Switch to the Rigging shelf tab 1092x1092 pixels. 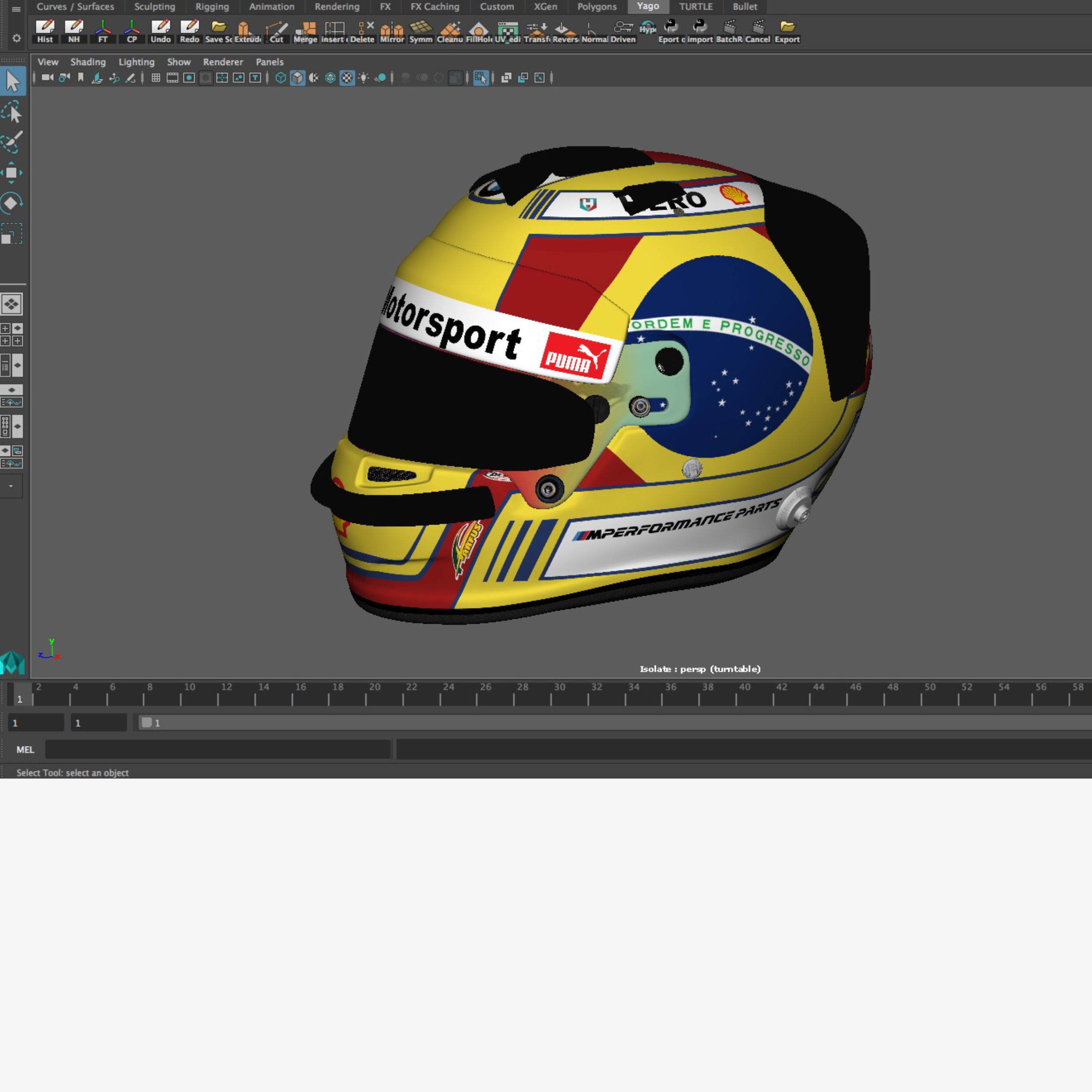[212, 7]
